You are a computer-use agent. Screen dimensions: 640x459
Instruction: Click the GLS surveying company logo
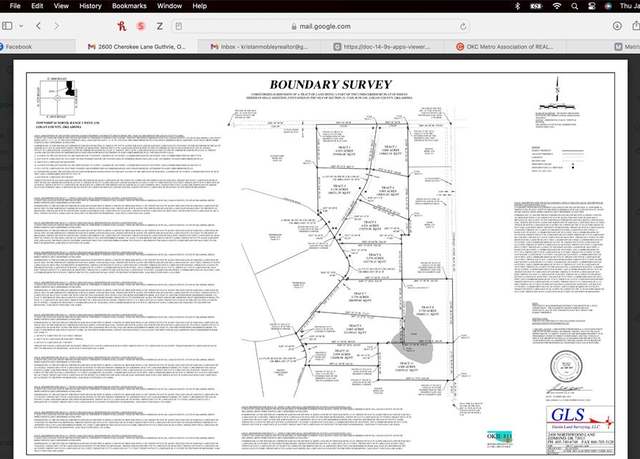click(580, 418)
